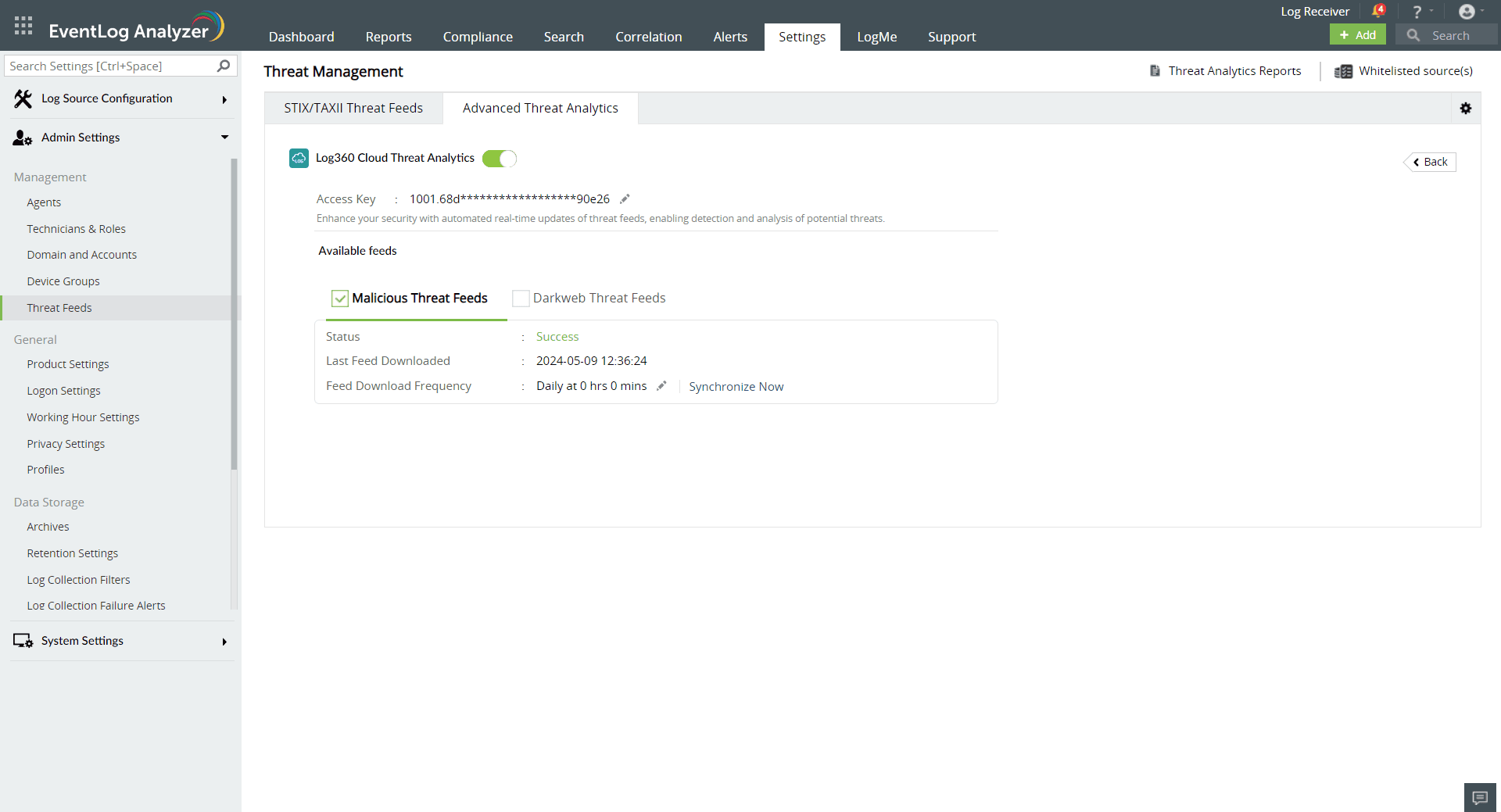Click the Back button
The image size is (1501, 812).
coord(1429,162)
